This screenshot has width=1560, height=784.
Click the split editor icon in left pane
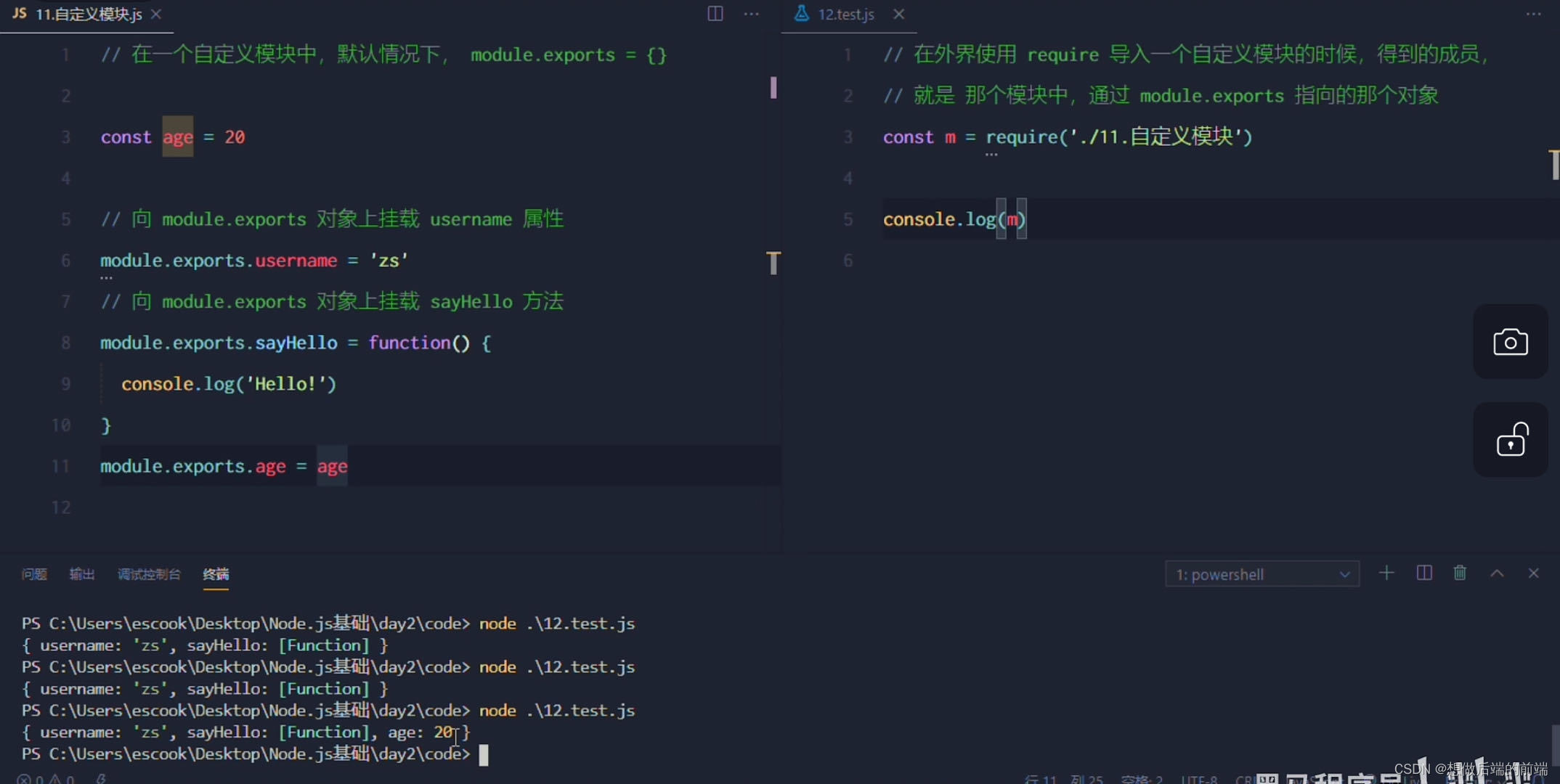(715, 14)
